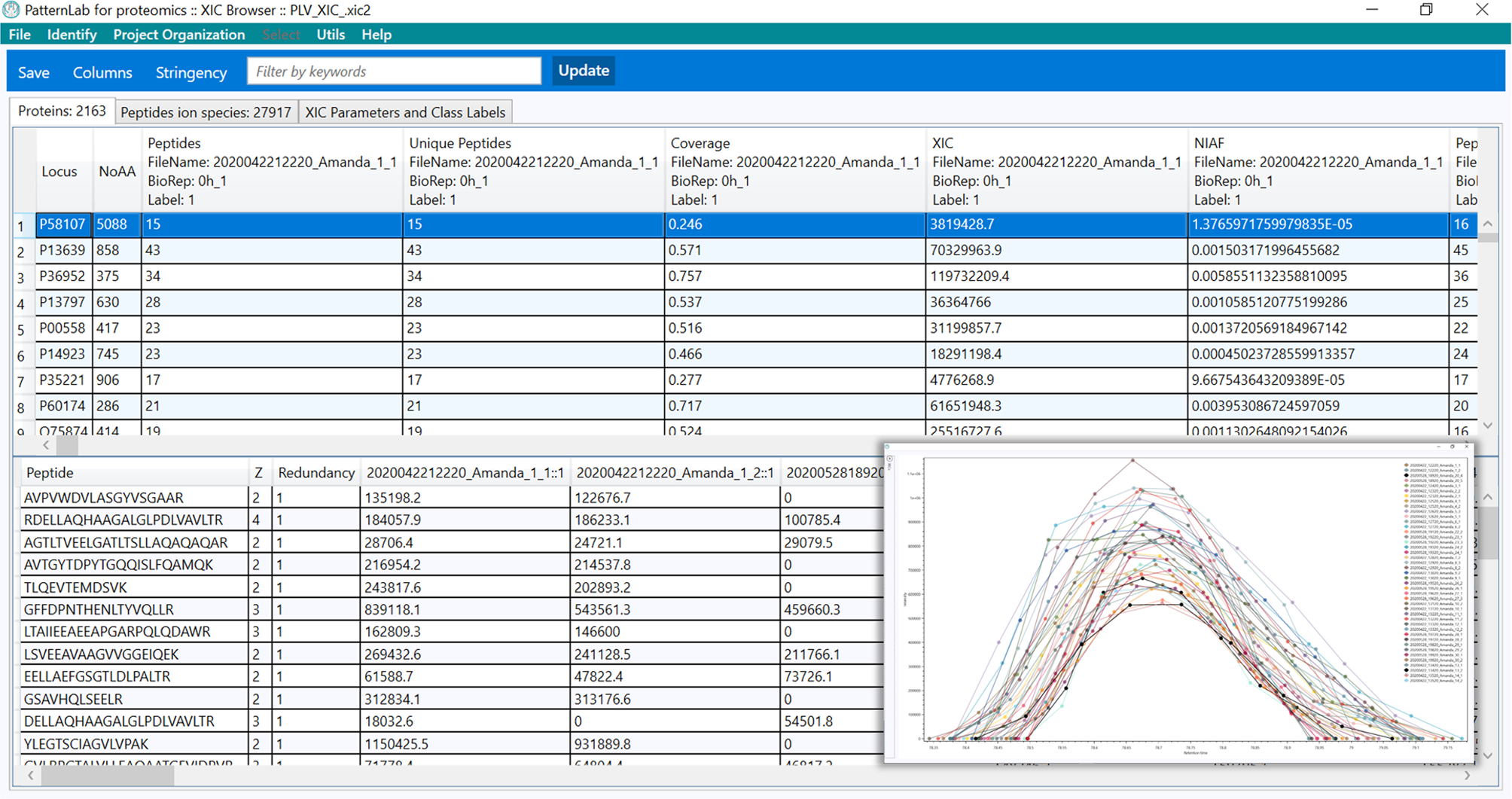Screen dimensions: 1512x799
Task: Click the NIAF column header
Action: (x=1318, y=172)
